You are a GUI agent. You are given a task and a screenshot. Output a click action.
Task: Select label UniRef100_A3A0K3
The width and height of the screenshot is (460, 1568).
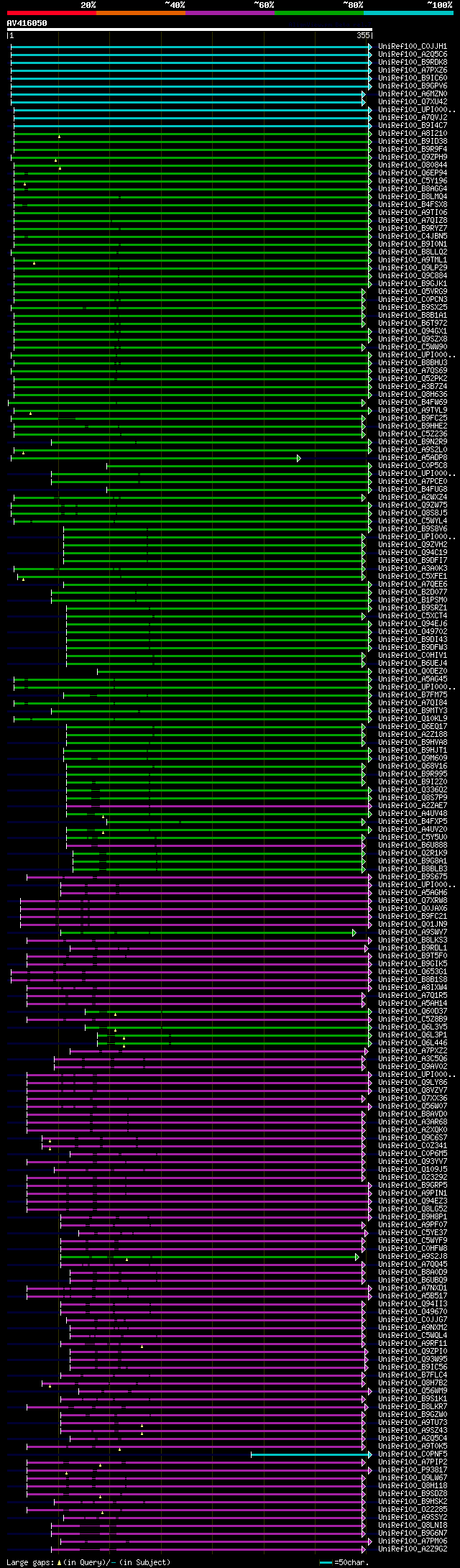(x=413, y=568)
